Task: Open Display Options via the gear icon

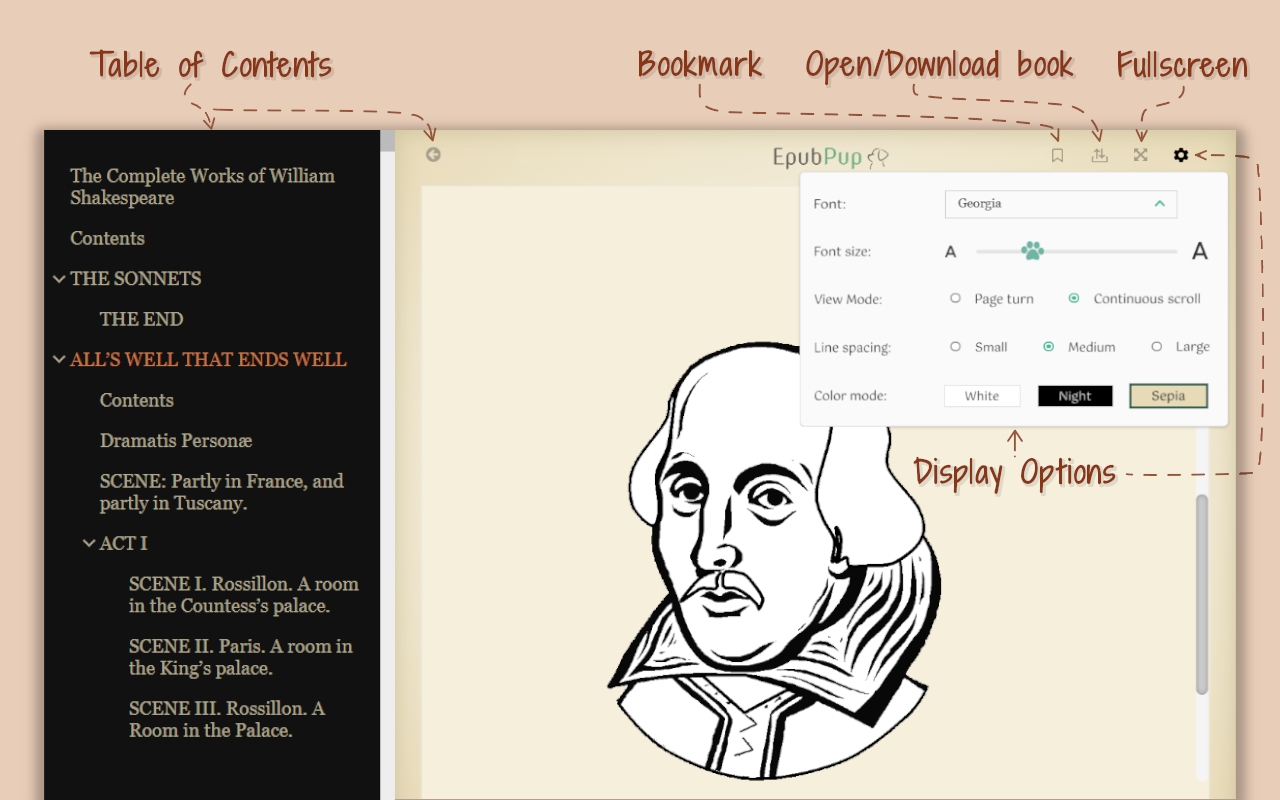Action: pyautogui.click(x=1181, y=155)
